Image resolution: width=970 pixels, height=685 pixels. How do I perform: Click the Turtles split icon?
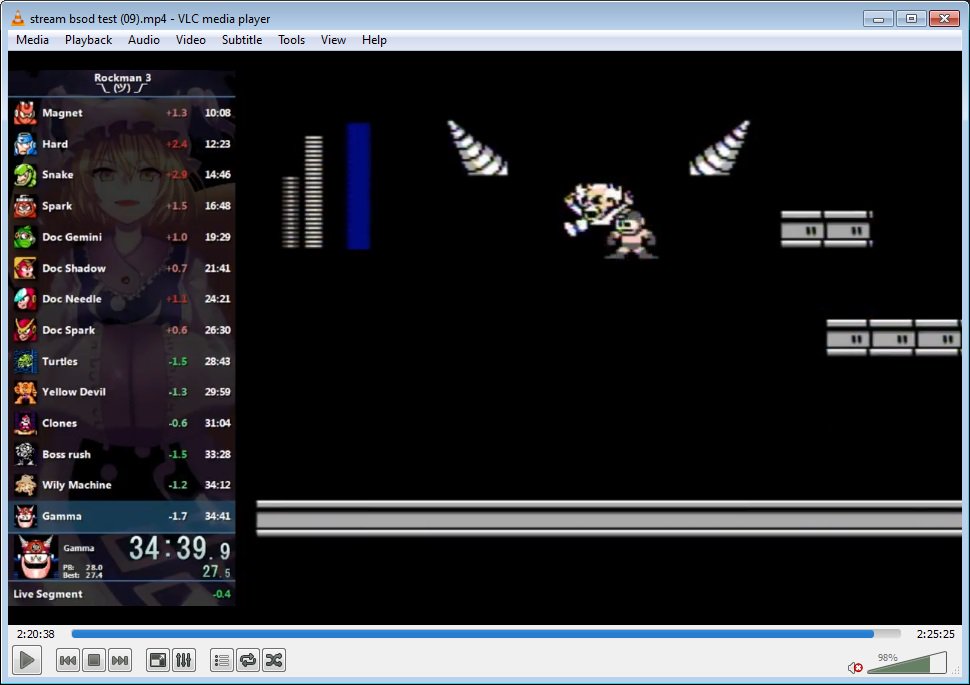pyautogui.click(x=25, y=361)
